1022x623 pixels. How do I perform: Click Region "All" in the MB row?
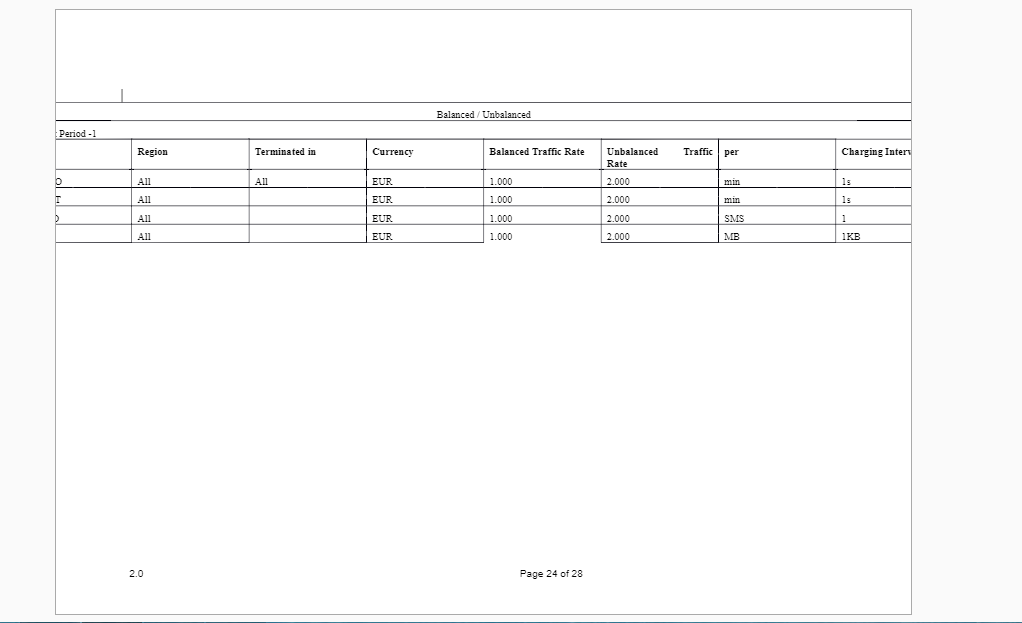click(144, 237)
